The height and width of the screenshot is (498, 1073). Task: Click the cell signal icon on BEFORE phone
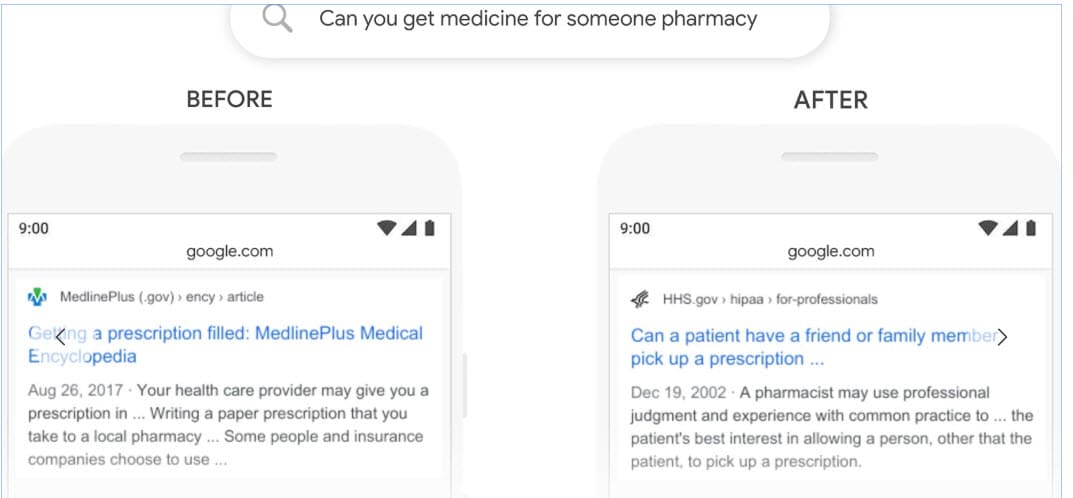tap(409, 228)
